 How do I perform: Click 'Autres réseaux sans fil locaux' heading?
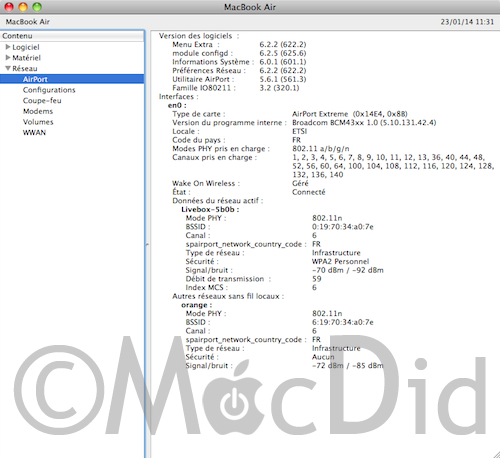point(228,296)
